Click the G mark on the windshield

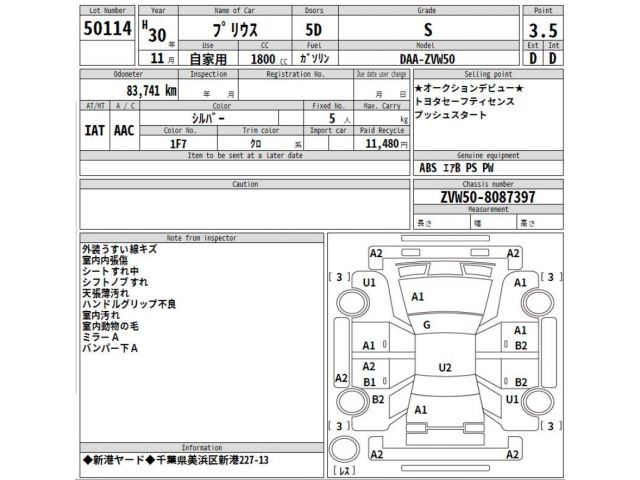tap(427, 325)
